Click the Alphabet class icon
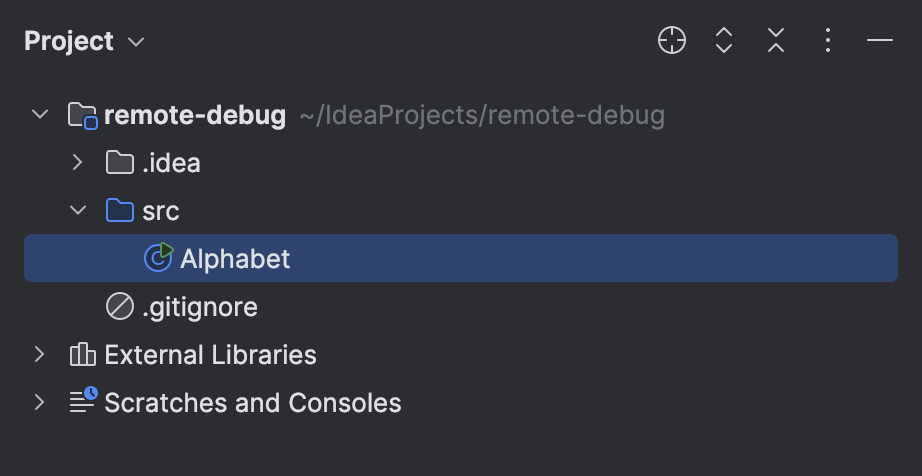Screen dimensions: 922x476 tap(159, 257)
